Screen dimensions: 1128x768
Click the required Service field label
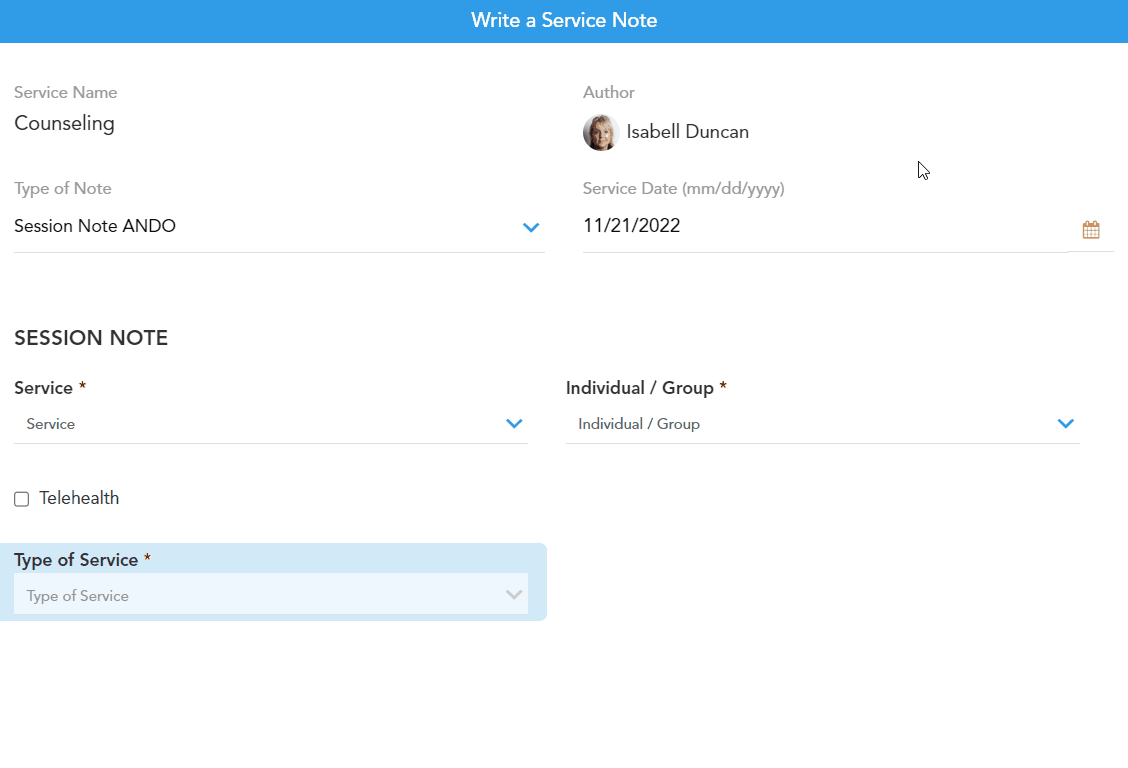tap(44, 388)
